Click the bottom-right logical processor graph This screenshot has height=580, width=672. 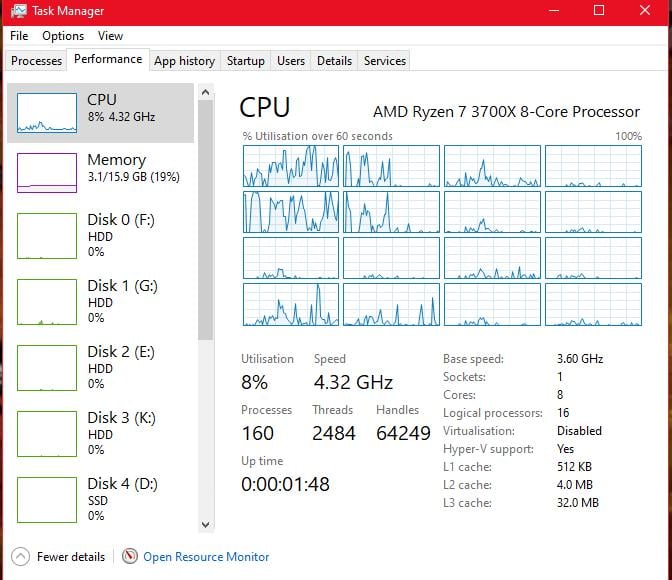point(594,304)
